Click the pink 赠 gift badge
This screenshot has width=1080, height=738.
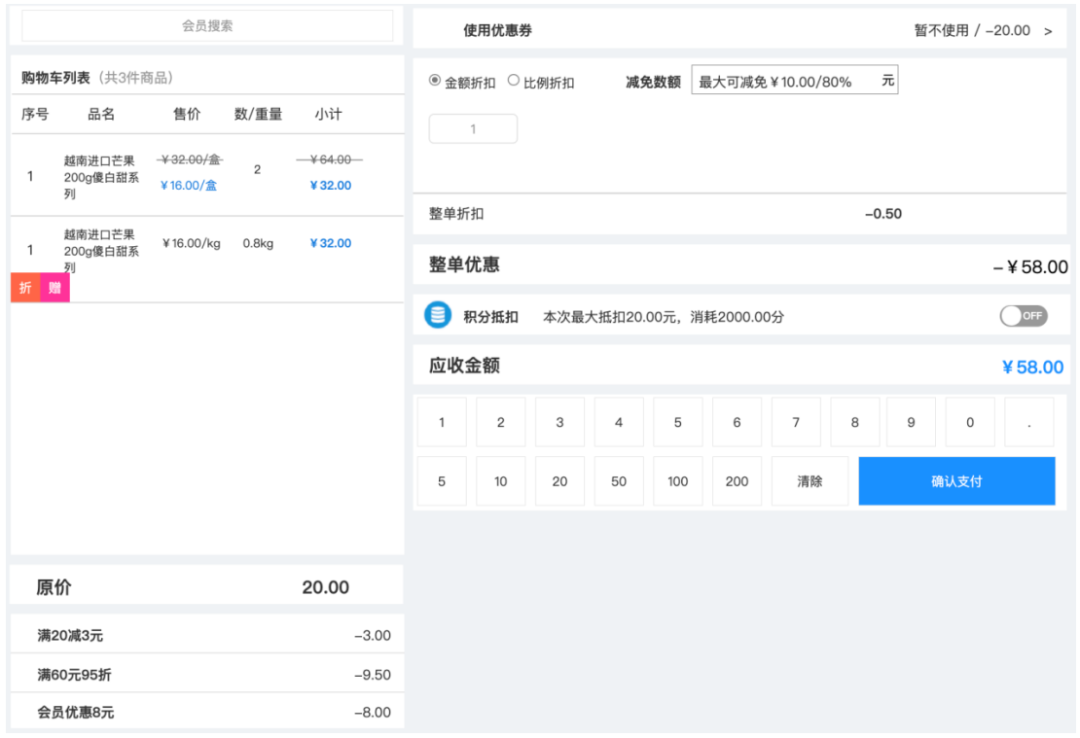[56, 288]
